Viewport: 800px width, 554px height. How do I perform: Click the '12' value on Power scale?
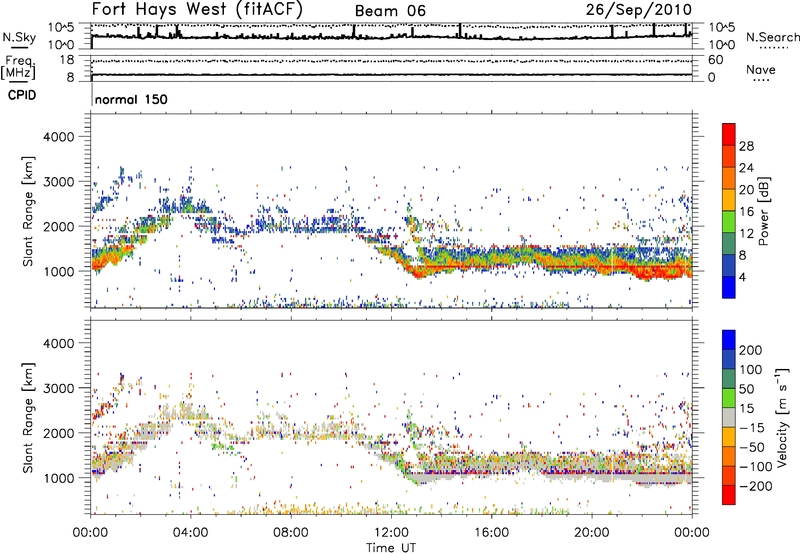746,234
